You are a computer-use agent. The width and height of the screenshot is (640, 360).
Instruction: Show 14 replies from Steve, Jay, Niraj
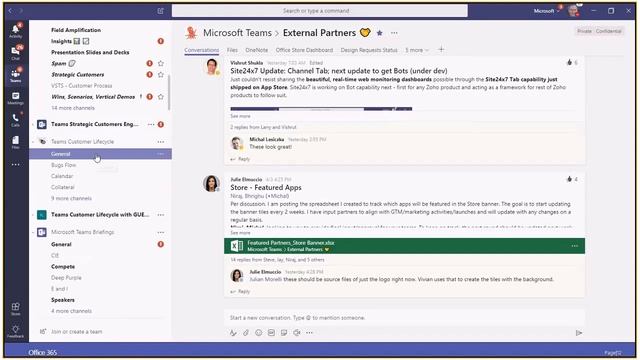point(277,260)
